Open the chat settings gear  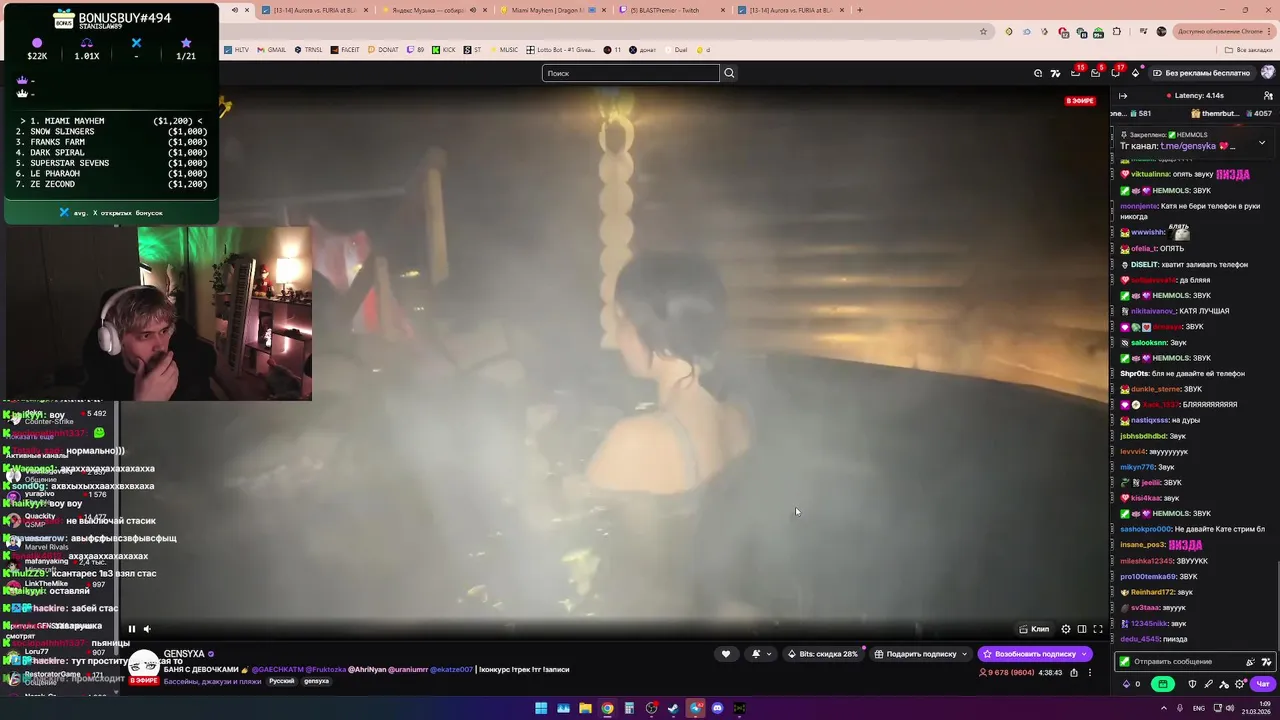pyautogui.click(x=1240, y=684)
